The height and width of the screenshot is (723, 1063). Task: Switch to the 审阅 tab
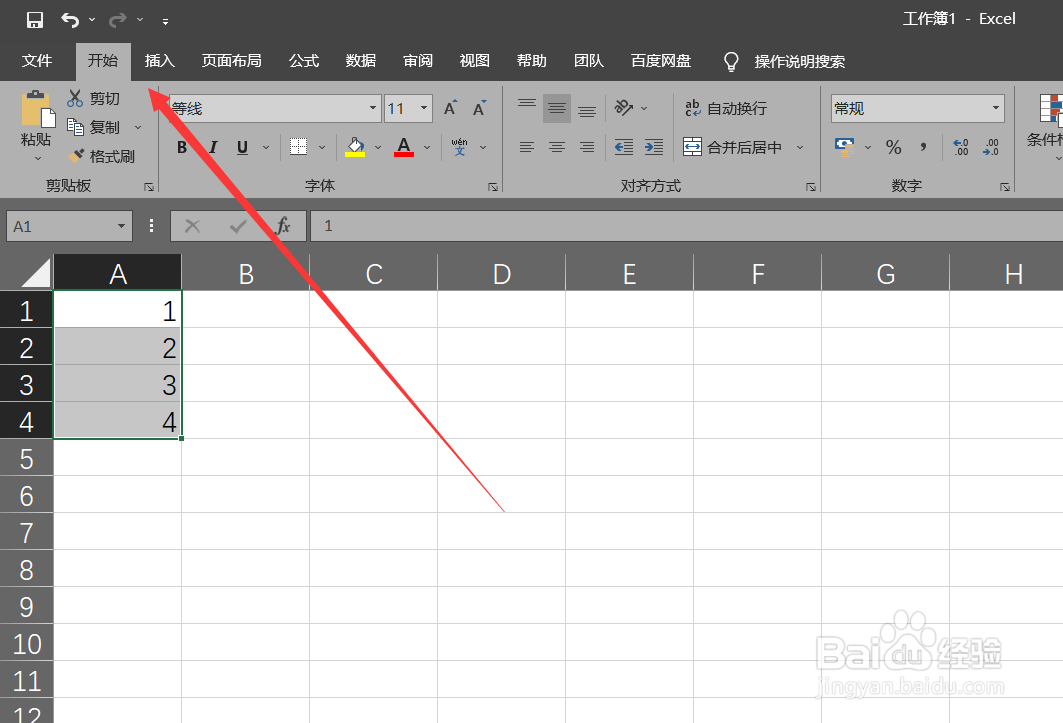pos(418,61)
